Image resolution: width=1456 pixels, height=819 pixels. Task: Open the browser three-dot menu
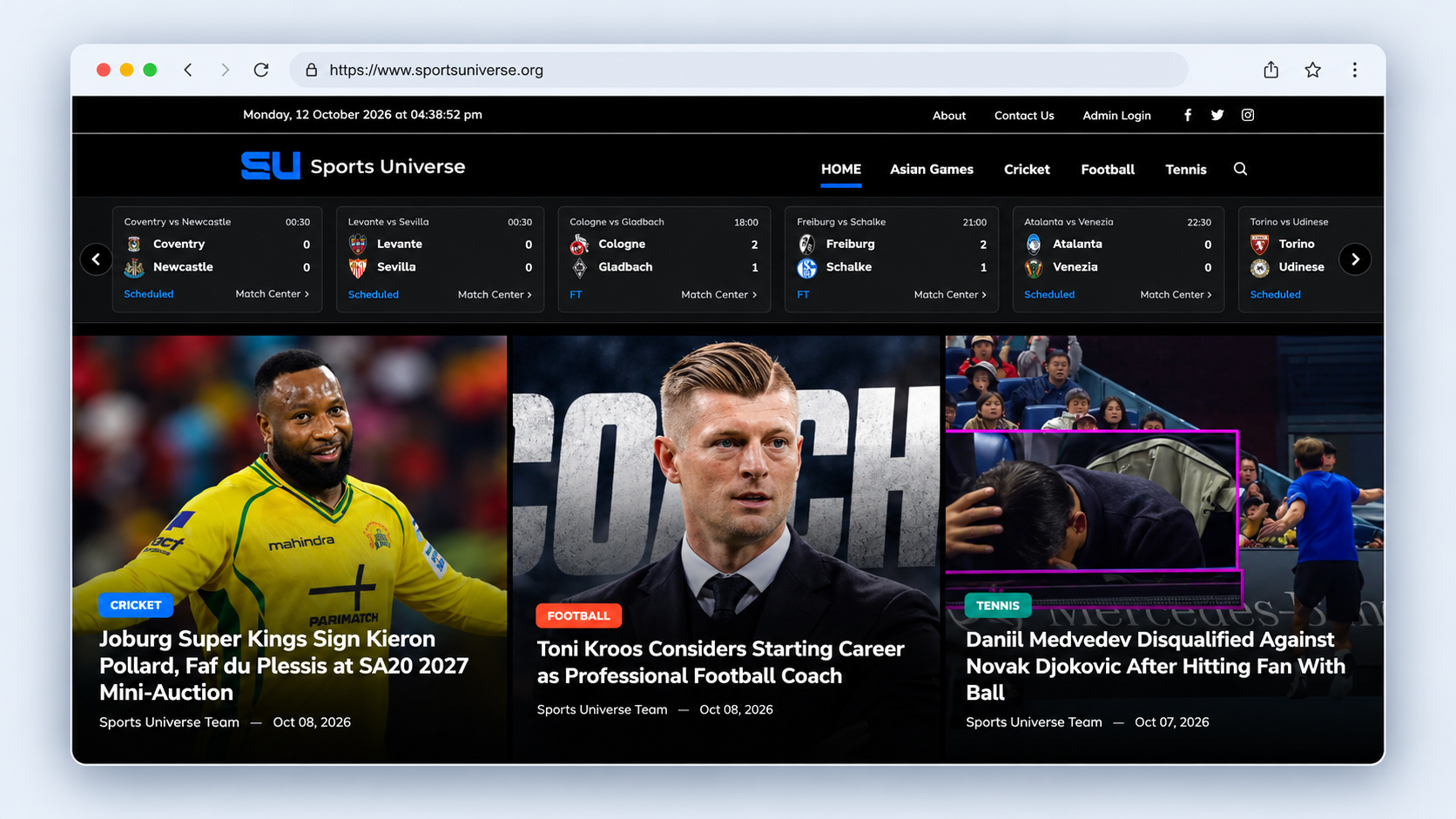1355,70
